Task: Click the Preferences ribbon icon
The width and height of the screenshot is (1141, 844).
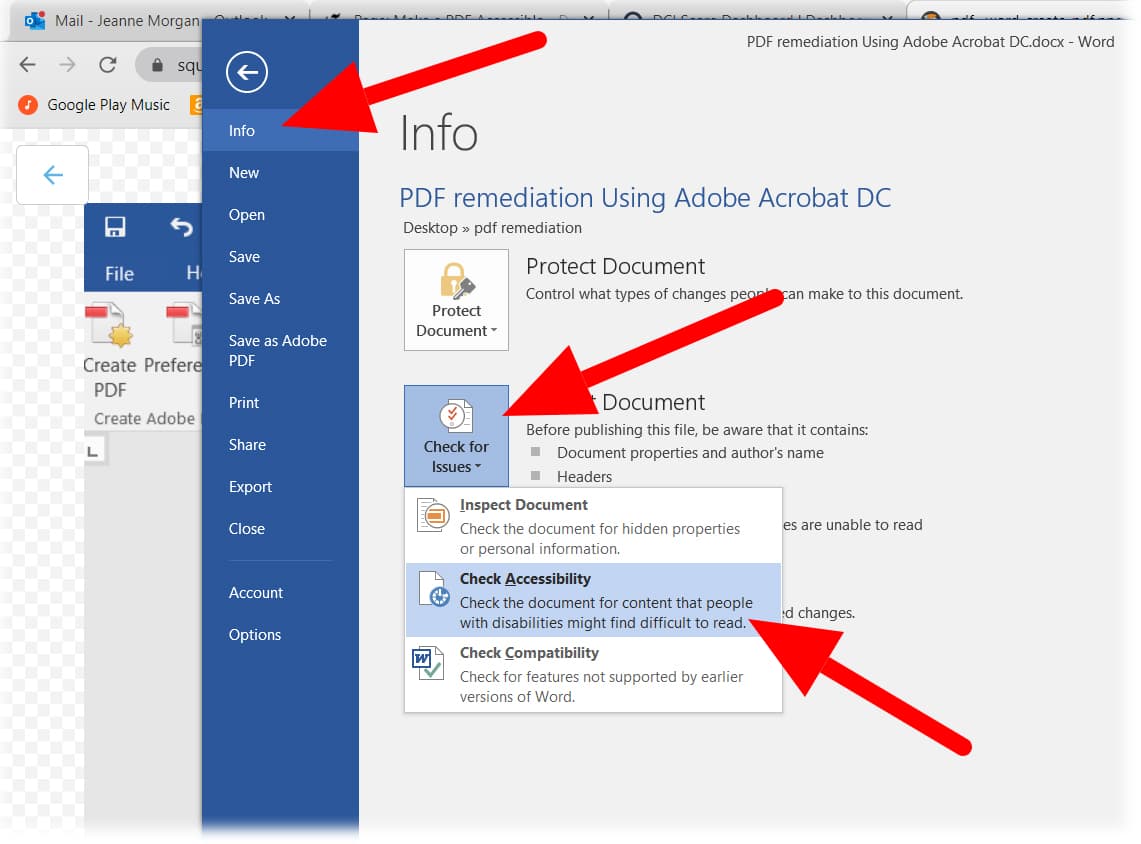Action: pos(184,324)
